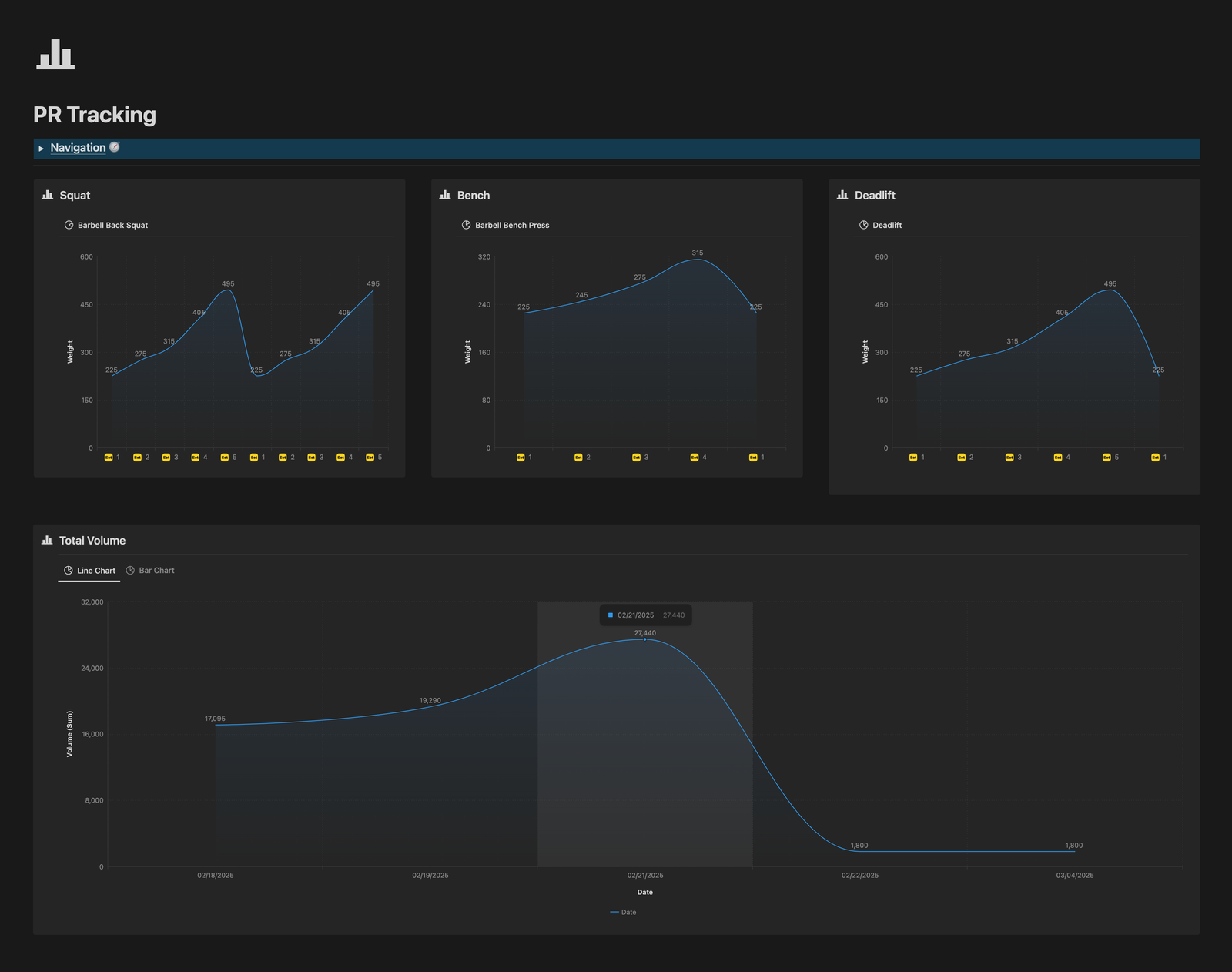Select the Barbell Back Squat view tab

pyautogui.click(x=106, y=226)
